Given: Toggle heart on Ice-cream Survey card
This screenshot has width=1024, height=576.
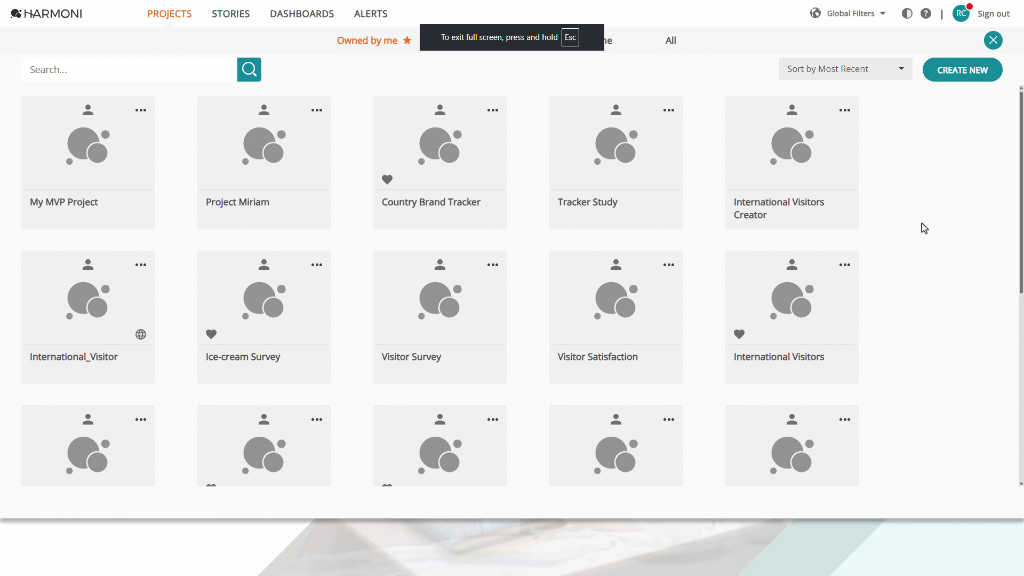Looking at the screenshot, I should [211, 334].
